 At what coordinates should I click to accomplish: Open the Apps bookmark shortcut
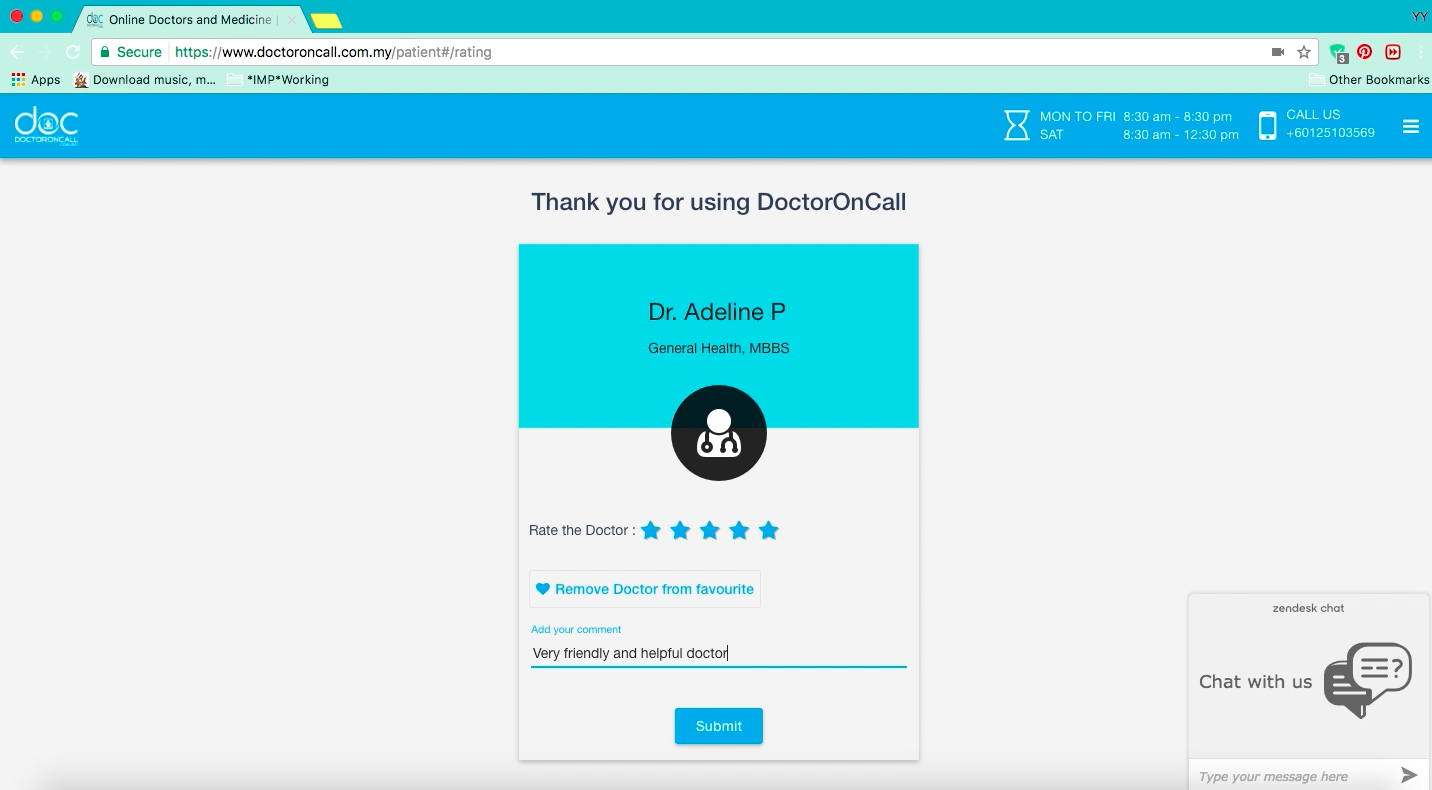[x=36, y=80]
